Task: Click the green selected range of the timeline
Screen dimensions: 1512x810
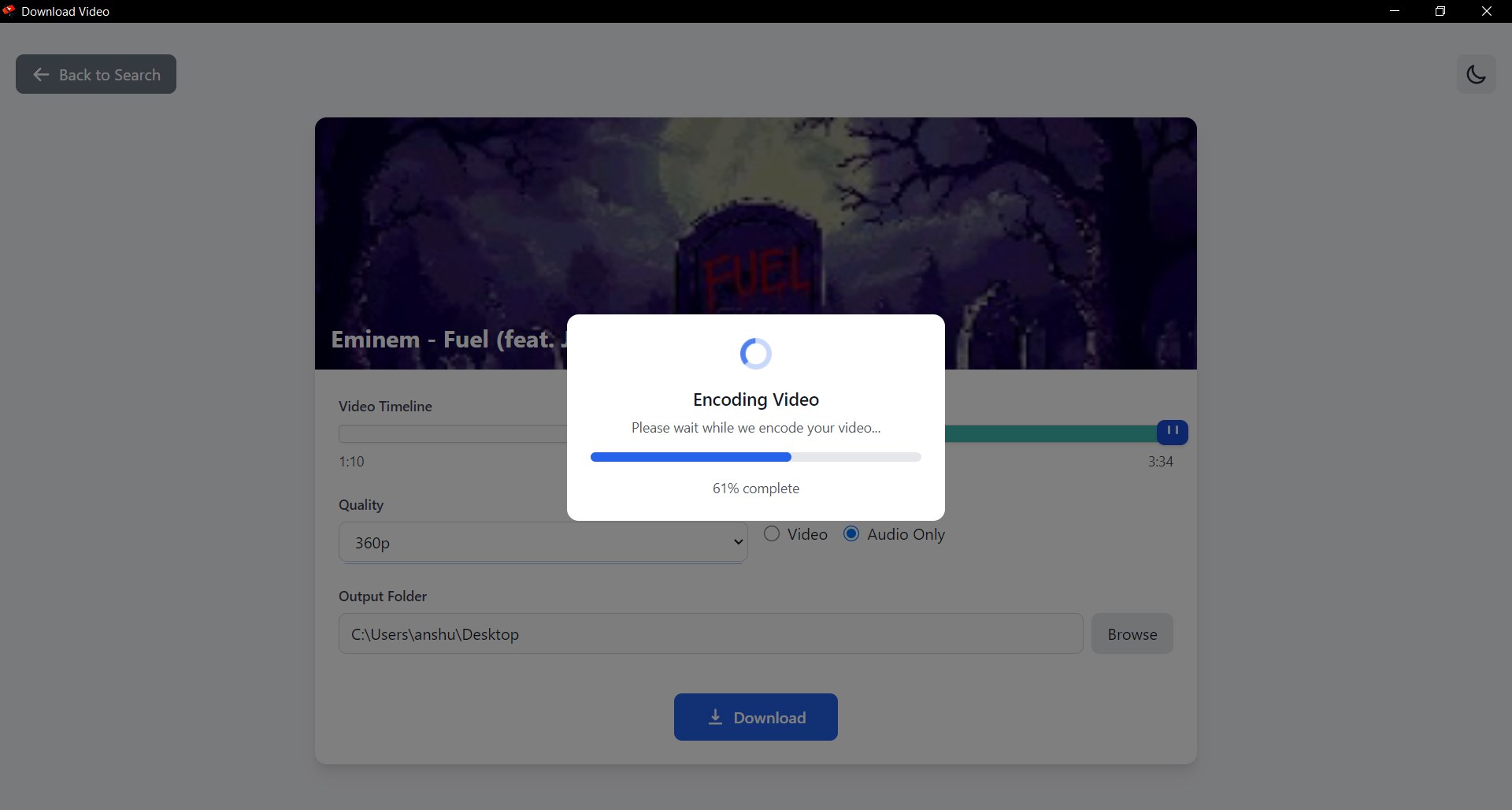Action: tap(1051, 433)
